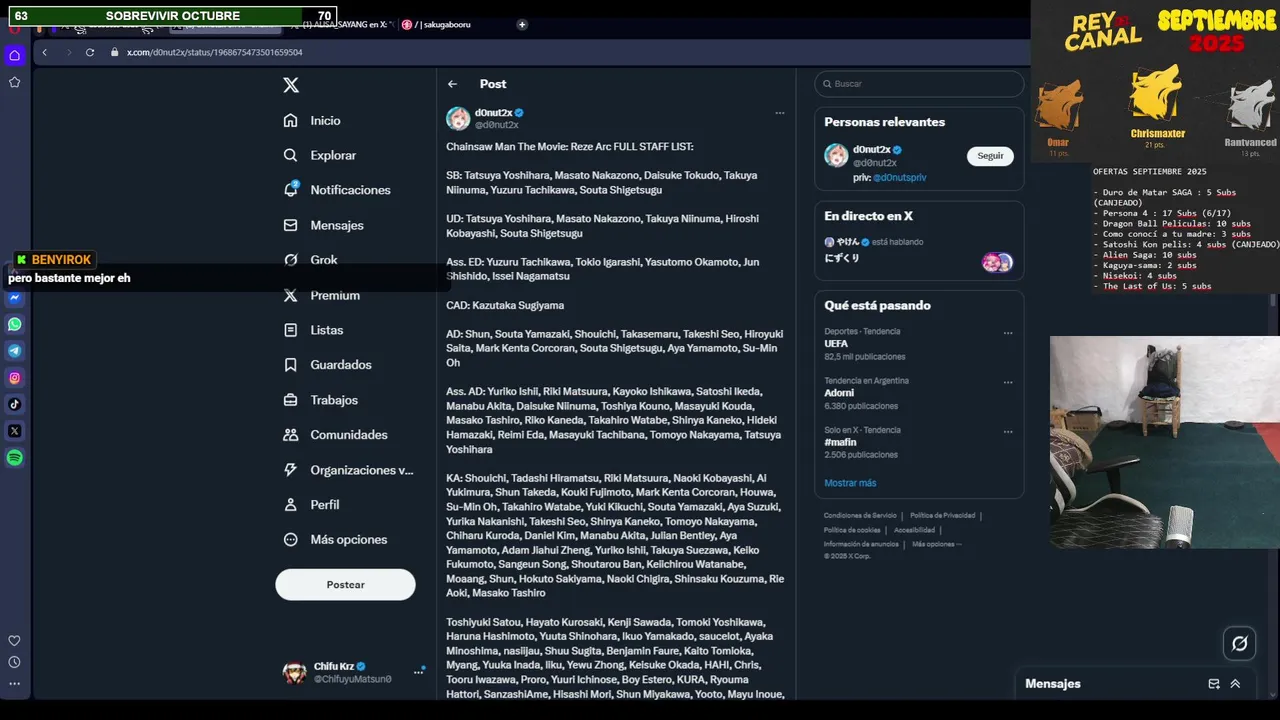Click the Chifu Krz account avatar
Viewport: 1280px width, 720px height.
294,672
